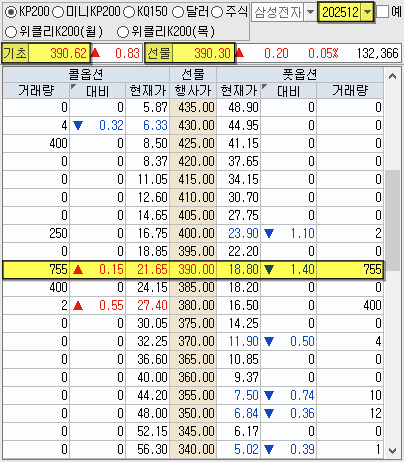Open the 삼성전자 stock dropdown arrow
Viewport: 404px width, 462px height.
coord(310,12)
